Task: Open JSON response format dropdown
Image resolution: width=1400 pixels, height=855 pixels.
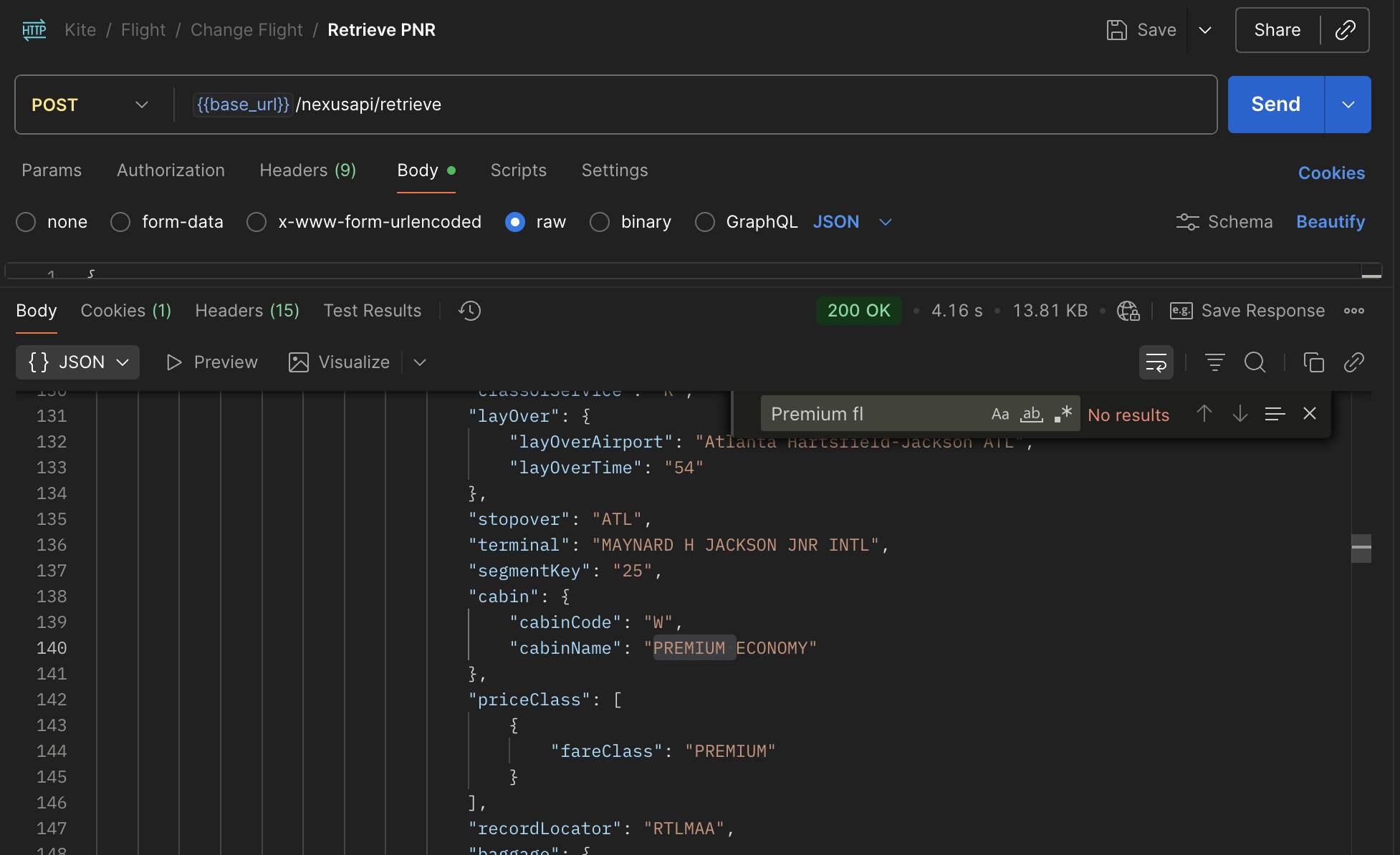Action: tap(77, 362)
